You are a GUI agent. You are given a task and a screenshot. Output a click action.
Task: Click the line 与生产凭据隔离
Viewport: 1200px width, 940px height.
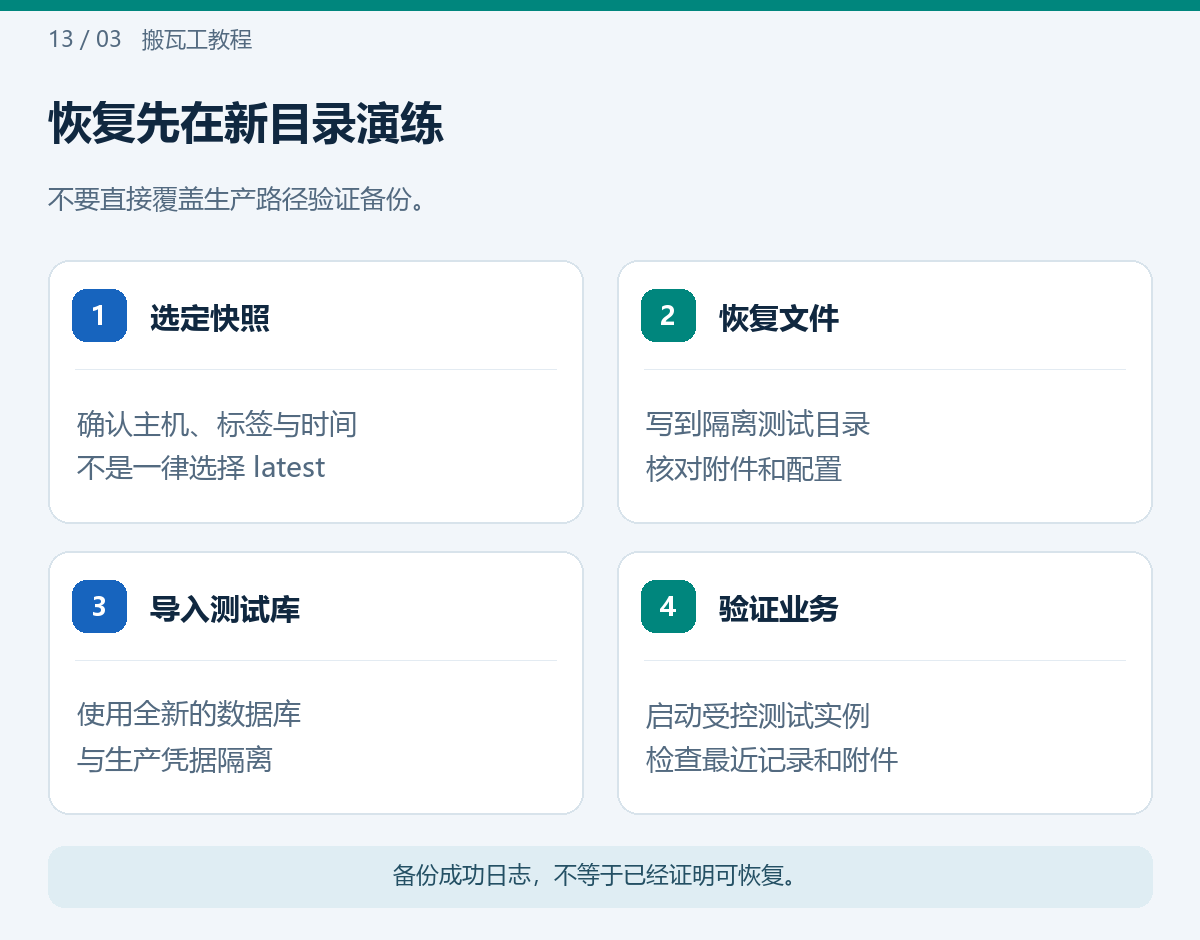coord(175,760)
